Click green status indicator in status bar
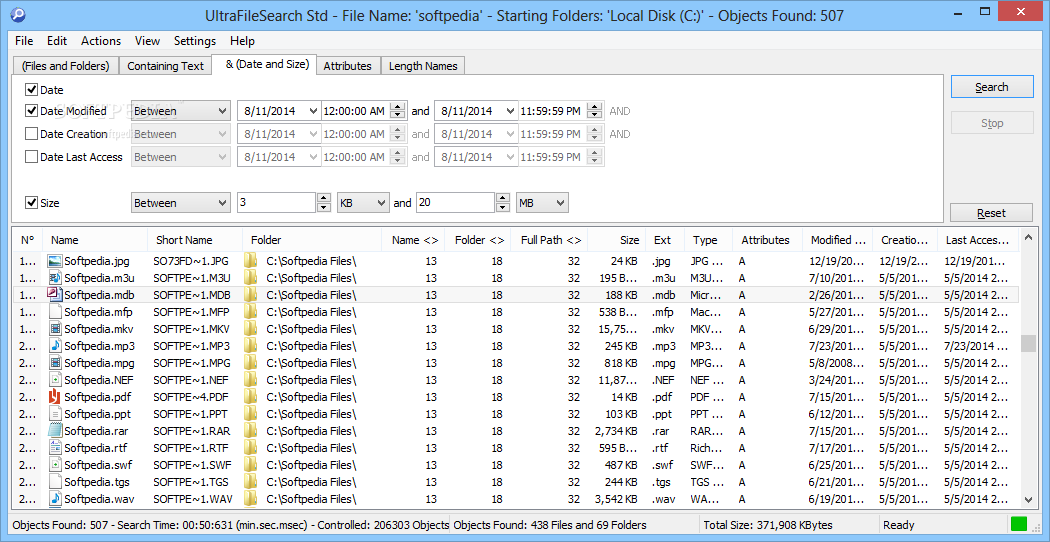Viewport: 1050px width, 542px height. [1019, 525]
